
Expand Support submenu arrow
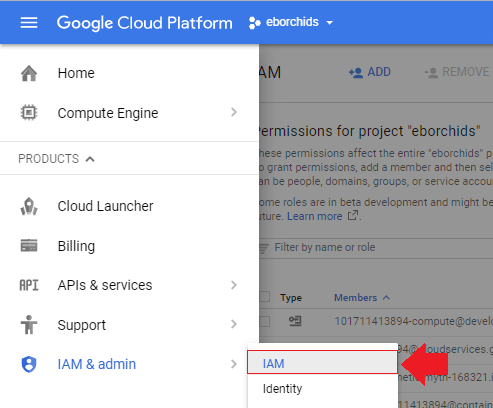pyautogui.click(x=234, y=324)
